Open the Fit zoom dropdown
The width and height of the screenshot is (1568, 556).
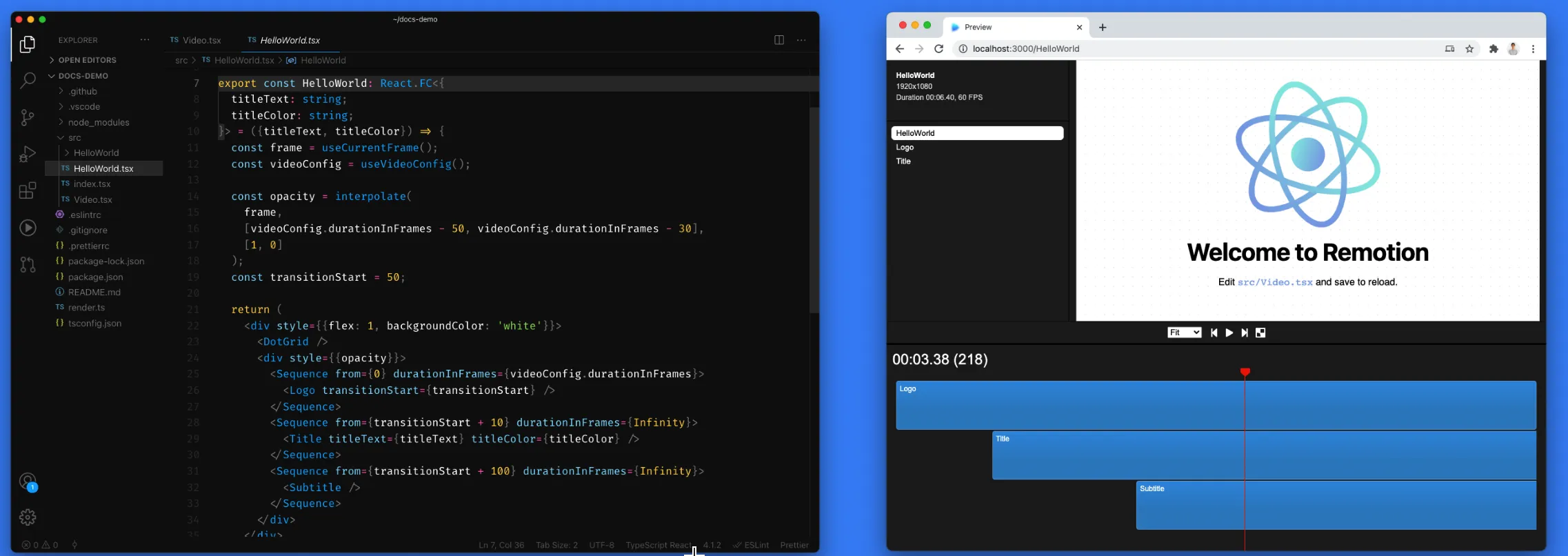[x=1184, y=332]
